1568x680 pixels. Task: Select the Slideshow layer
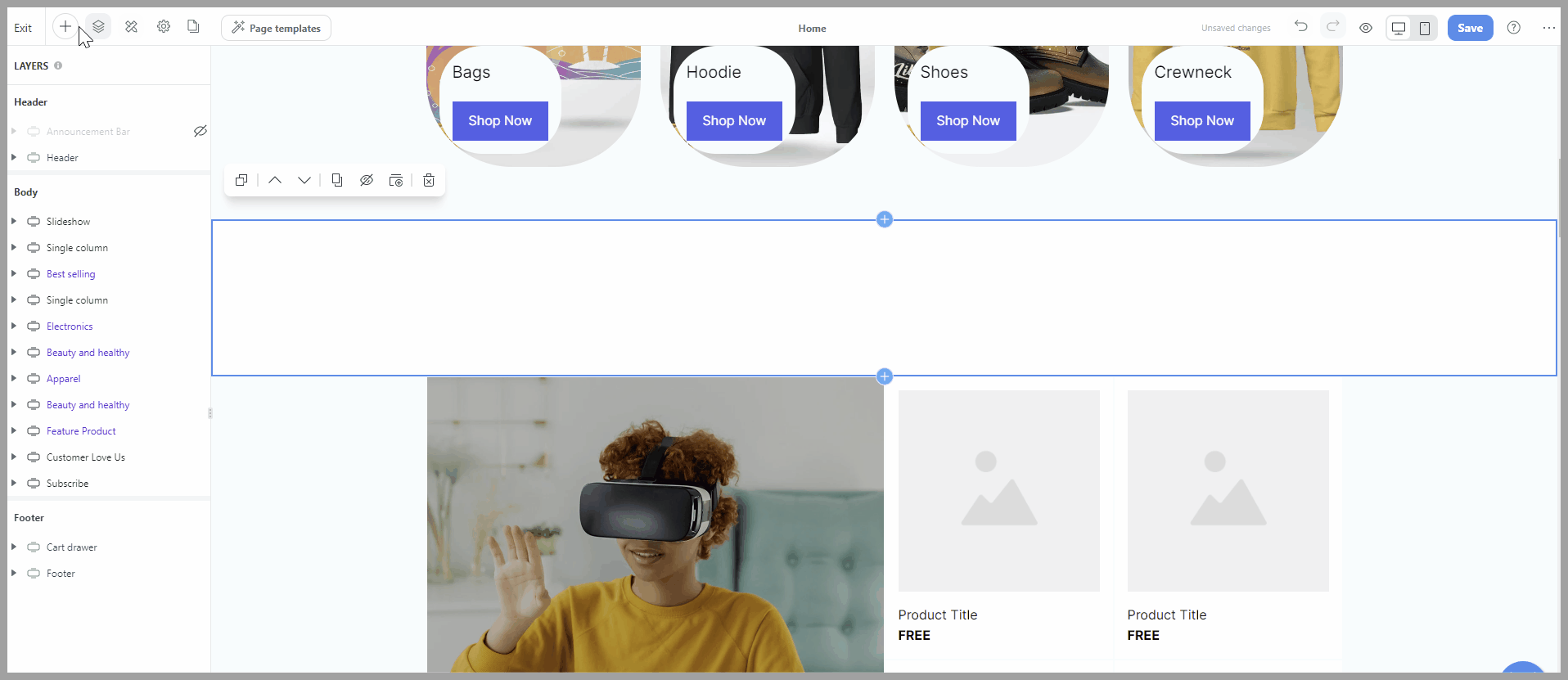click(109, 222)
